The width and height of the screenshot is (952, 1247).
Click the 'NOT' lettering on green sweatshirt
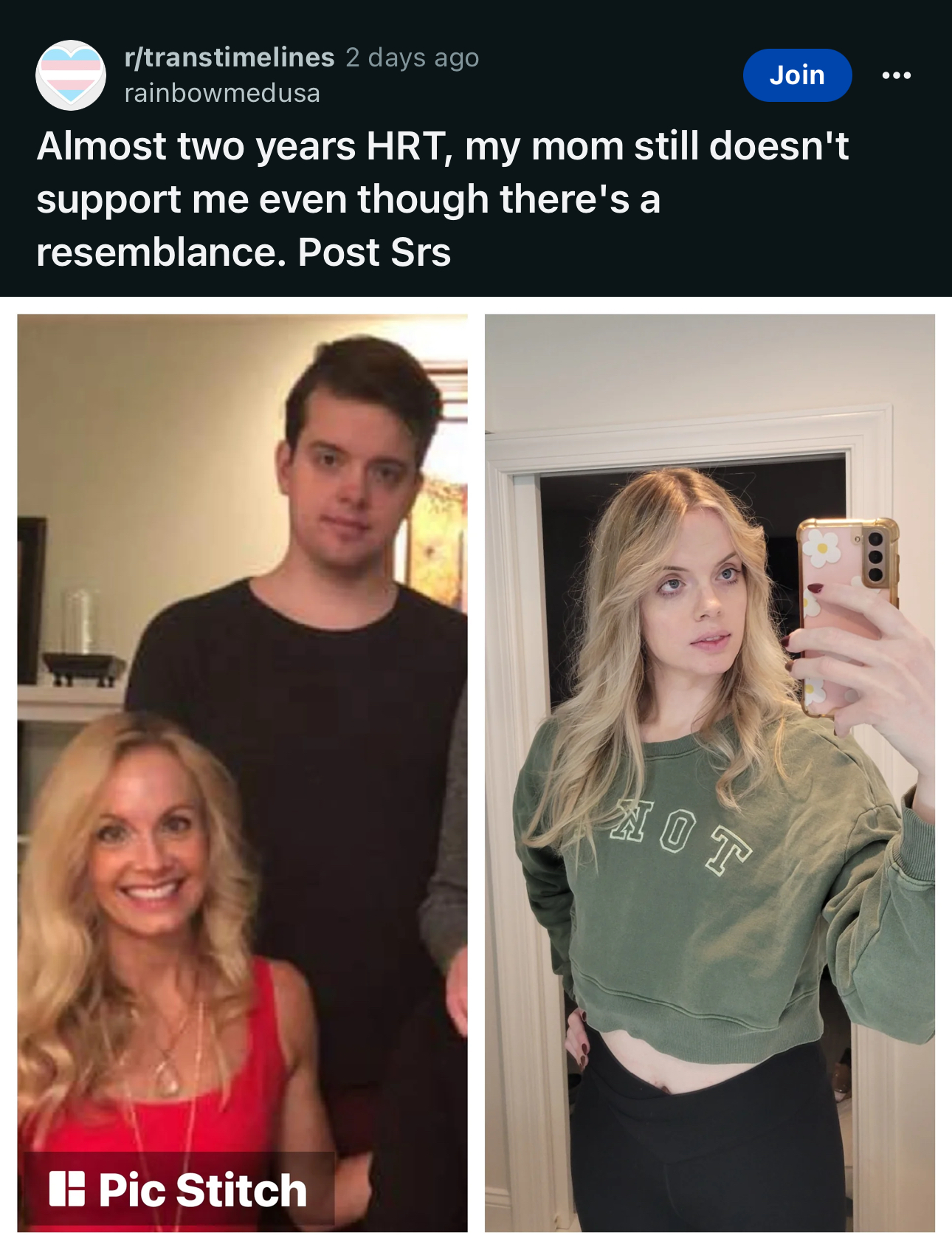682,836
